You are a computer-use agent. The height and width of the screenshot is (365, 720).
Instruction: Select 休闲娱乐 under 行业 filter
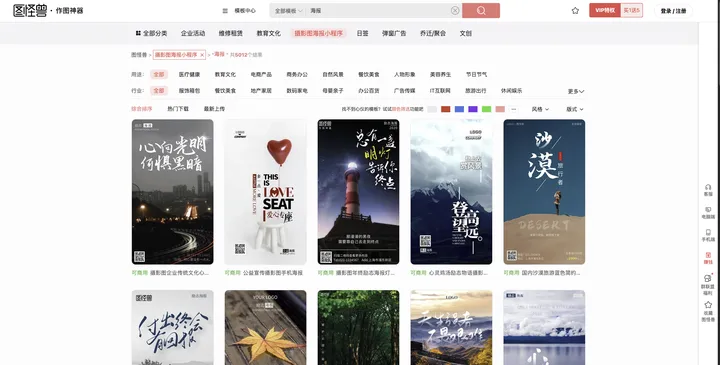tap(511, 91)
